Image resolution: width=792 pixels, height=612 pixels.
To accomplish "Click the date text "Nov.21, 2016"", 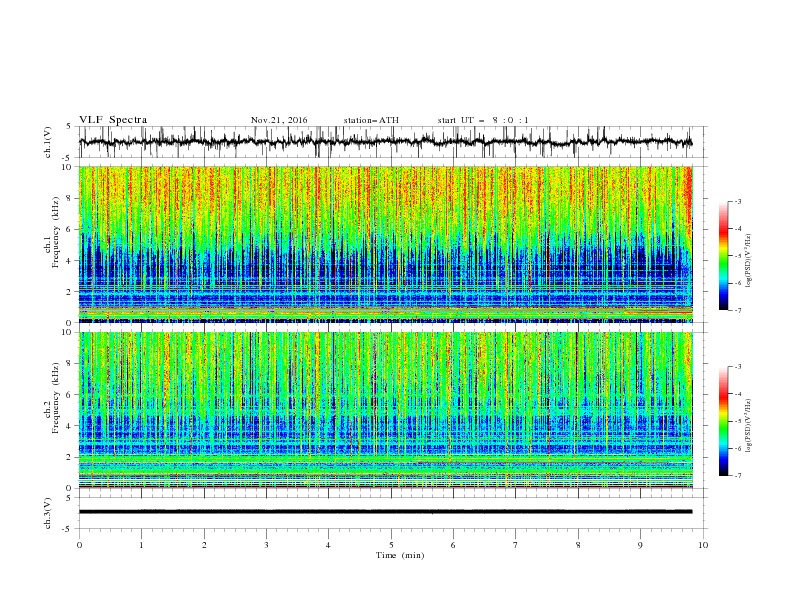I will [x=279, y=120].
